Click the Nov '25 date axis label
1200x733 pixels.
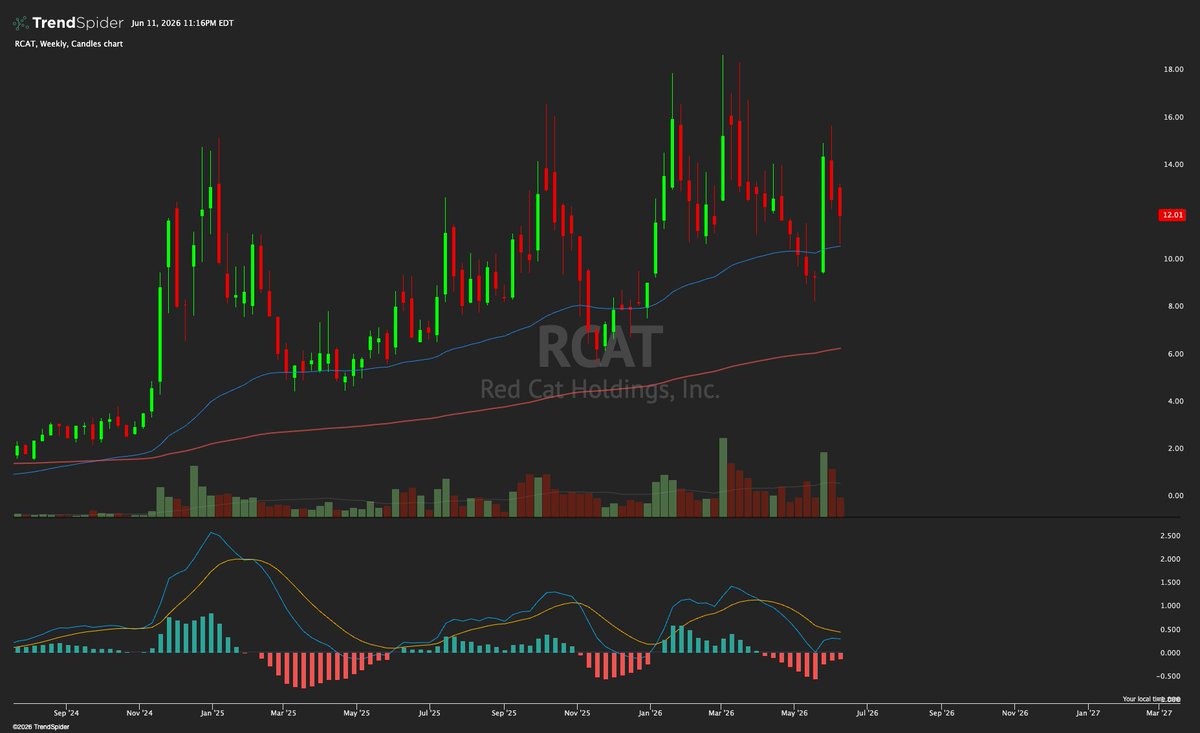[x=577, y=714]
